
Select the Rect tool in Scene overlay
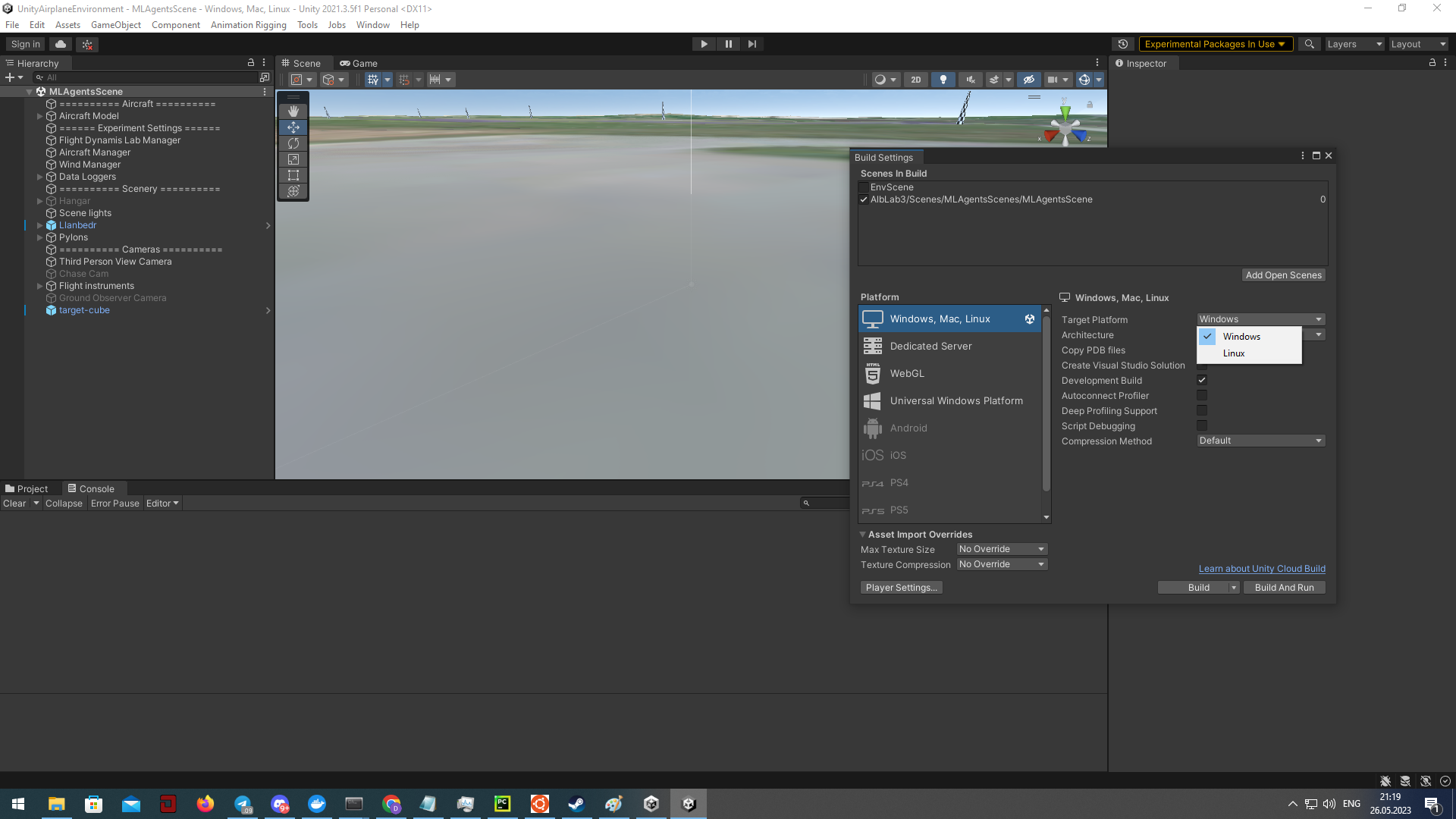pyautogui.click(x=293, y=175)
